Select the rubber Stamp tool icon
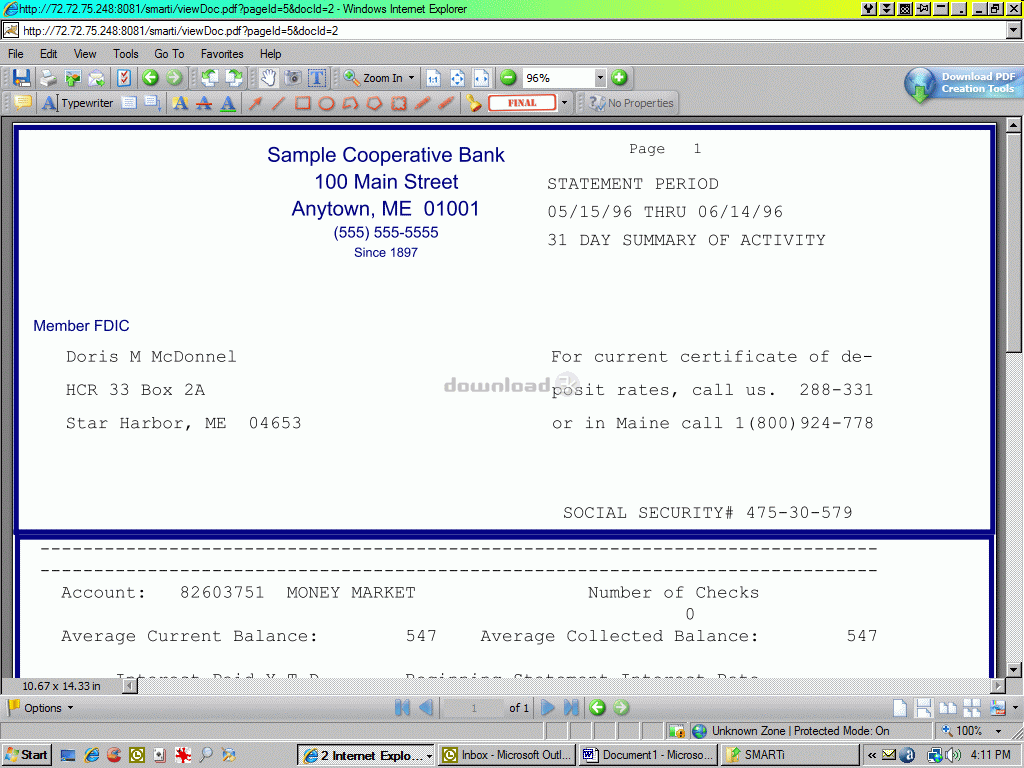The height and width of the screenshot is (768, 1024). [x=473, y=103]
